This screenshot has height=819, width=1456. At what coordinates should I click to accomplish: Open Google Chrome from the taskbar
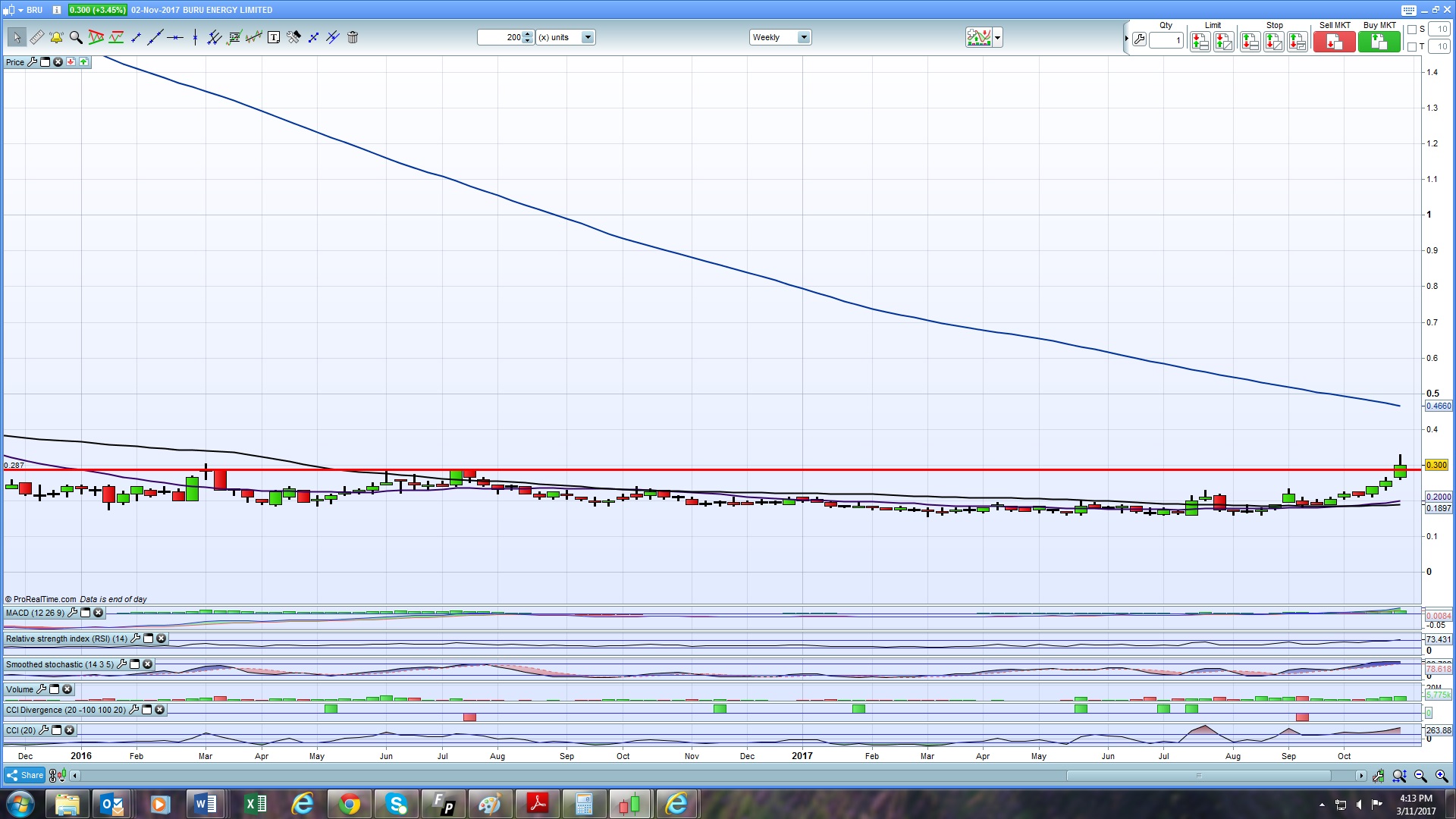click(350, 804)
